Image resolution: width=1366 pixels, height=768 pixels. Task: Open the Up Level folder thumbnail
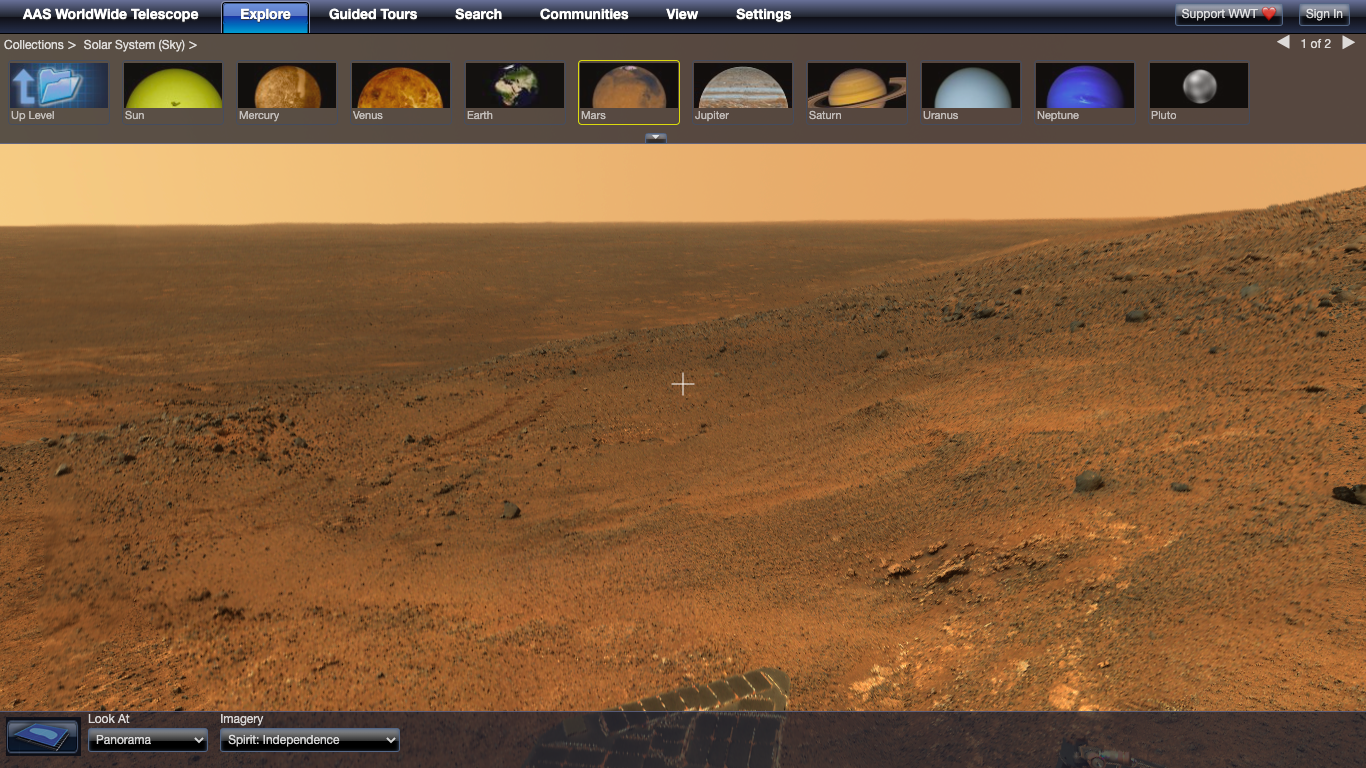click(x=59, y=93)
